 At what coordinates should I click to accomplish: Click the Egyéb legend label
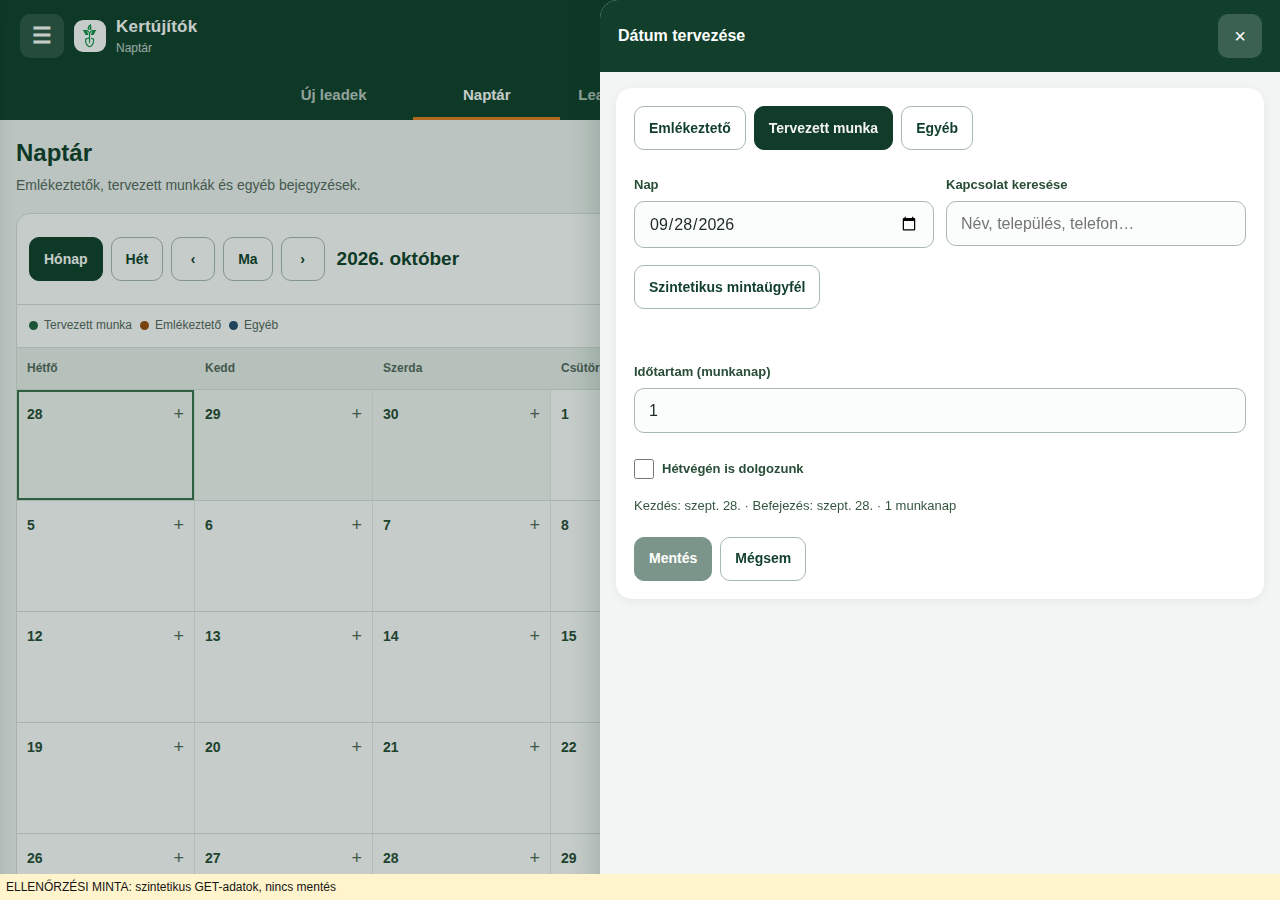click(x=261, y=325)
